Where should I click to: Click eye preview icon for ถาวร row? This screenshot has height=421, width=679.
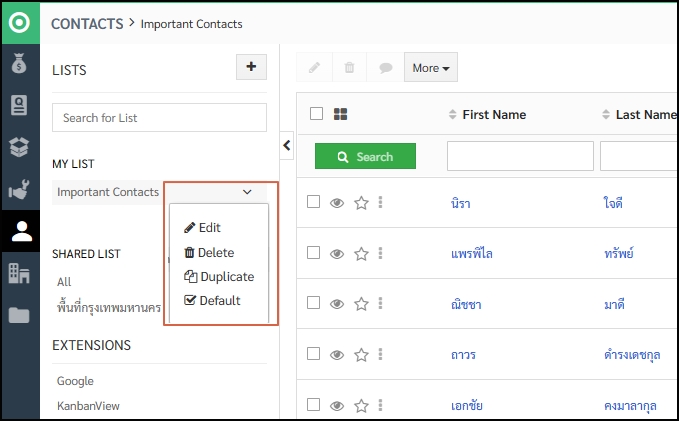point(337,355)
